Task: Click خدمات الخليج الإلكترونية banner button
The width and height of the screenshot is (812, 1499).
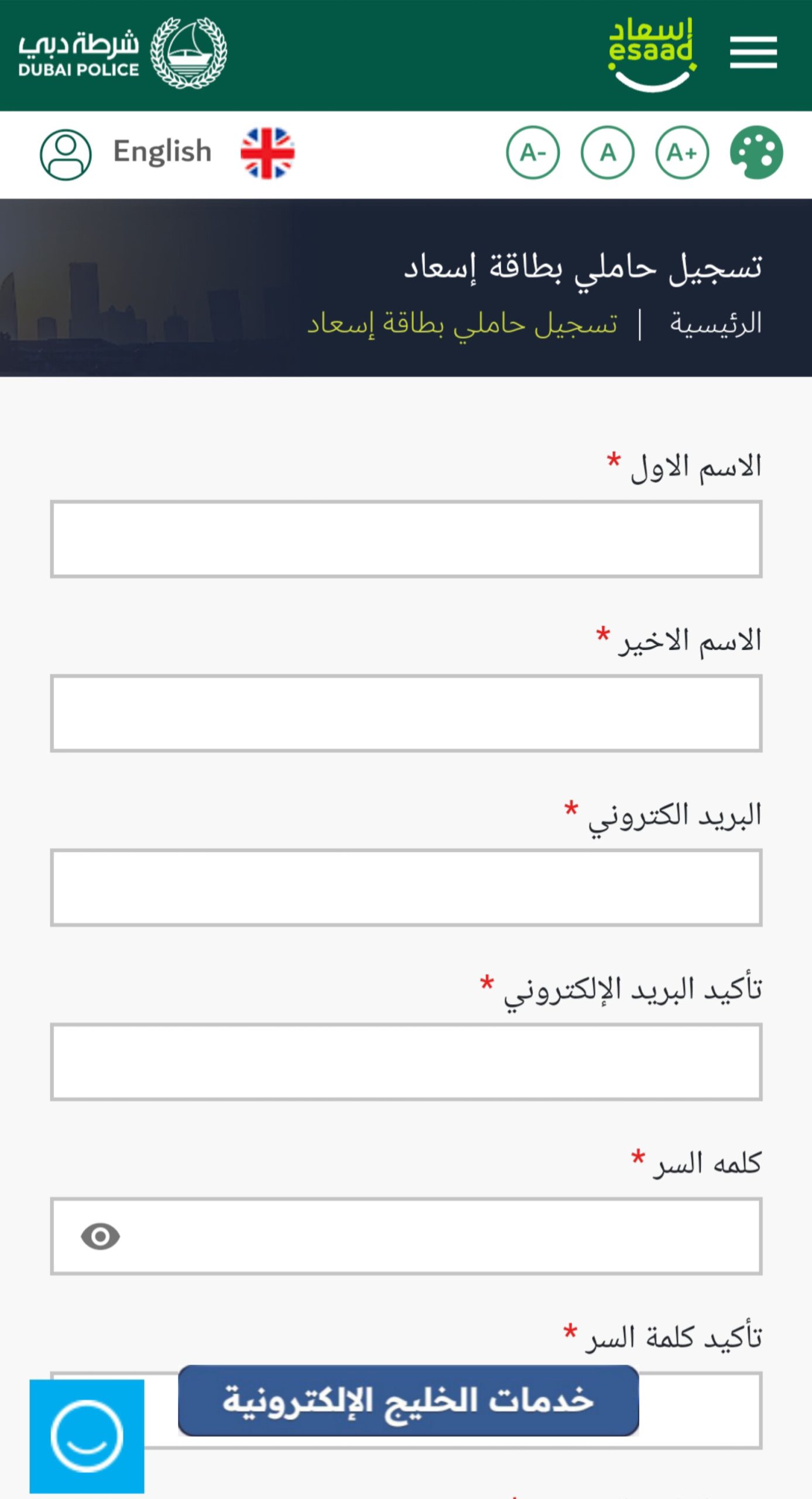Action: pos(408,1401)
